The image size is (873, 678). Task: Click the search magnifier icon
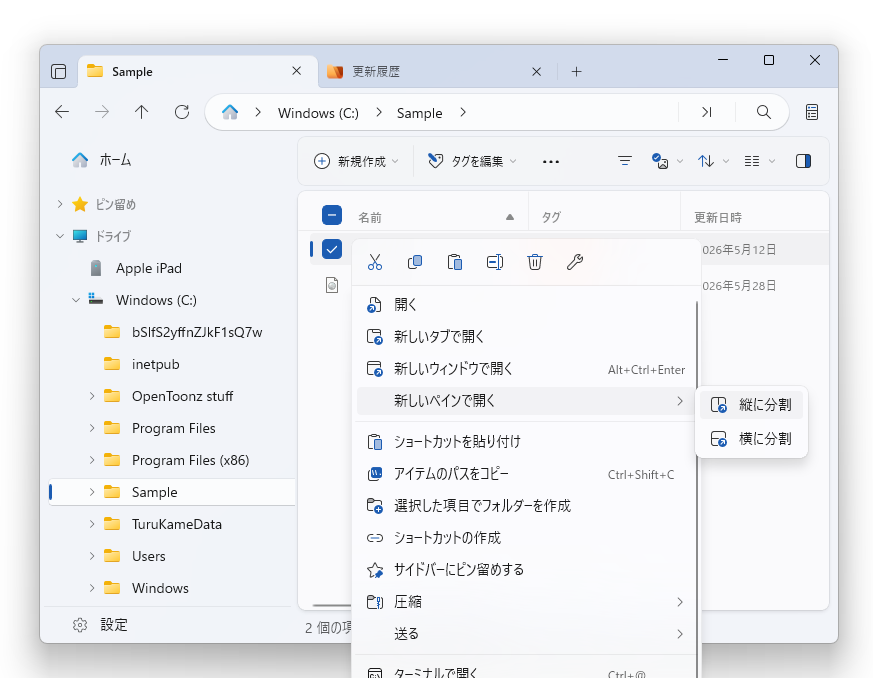764,112
